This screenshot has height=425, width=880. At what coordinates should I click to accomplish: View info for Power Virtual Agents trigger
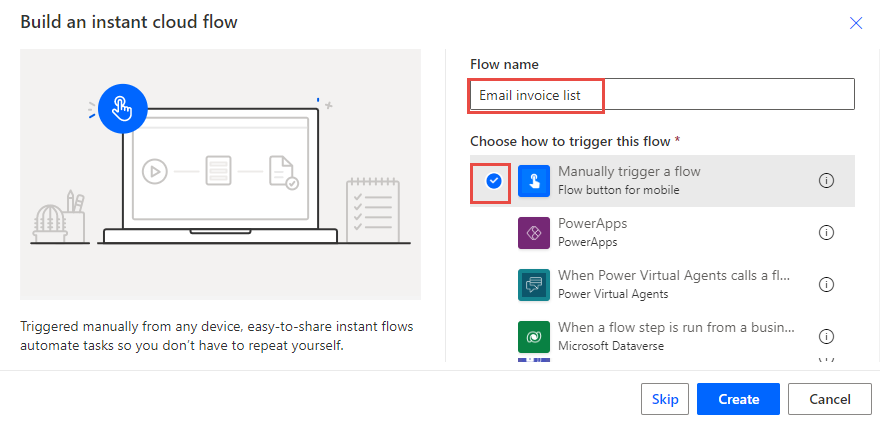pyautogui.click(x=826, y=285)
